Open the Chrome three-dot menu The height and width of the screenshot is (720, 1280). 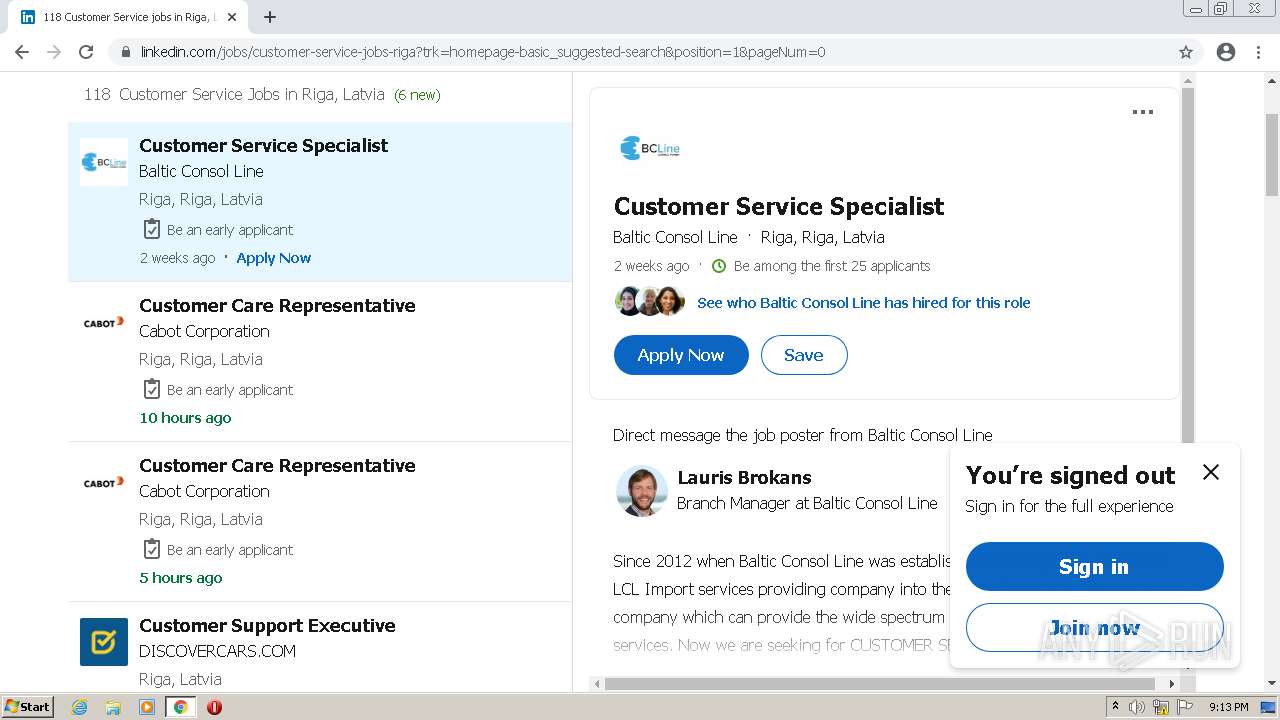pyautogui.click(x=1259, y=52)
